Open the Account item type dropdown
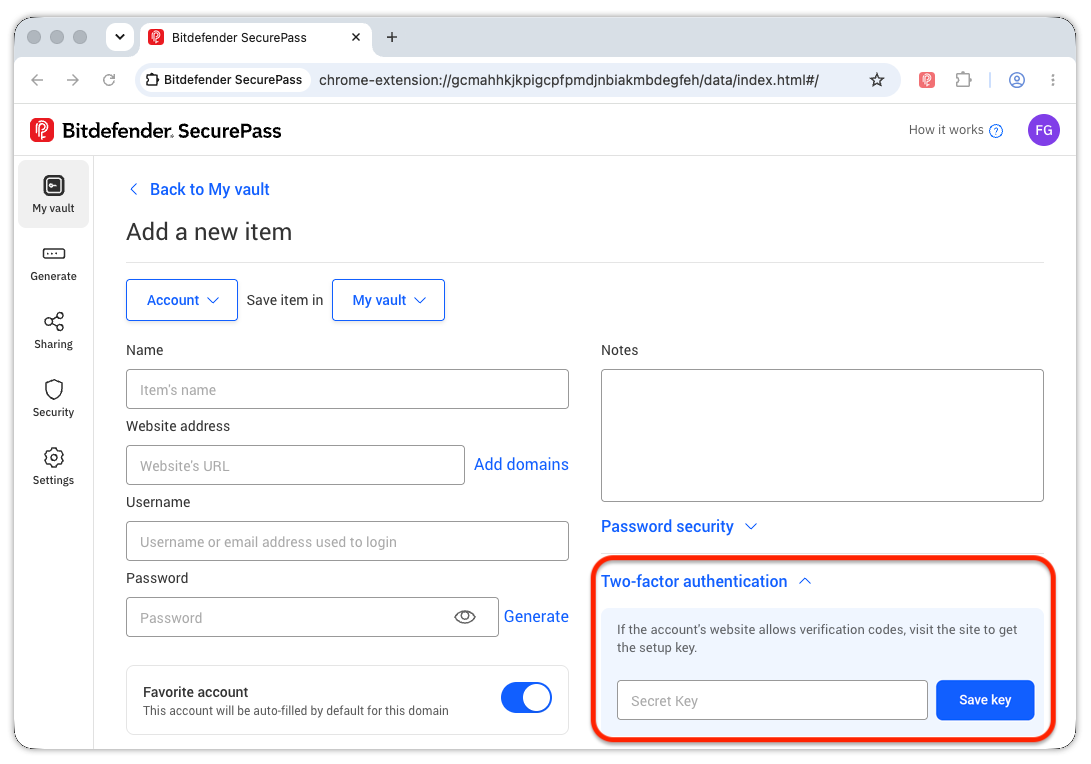Viewport: 1091px width, 764px height. 182,300
